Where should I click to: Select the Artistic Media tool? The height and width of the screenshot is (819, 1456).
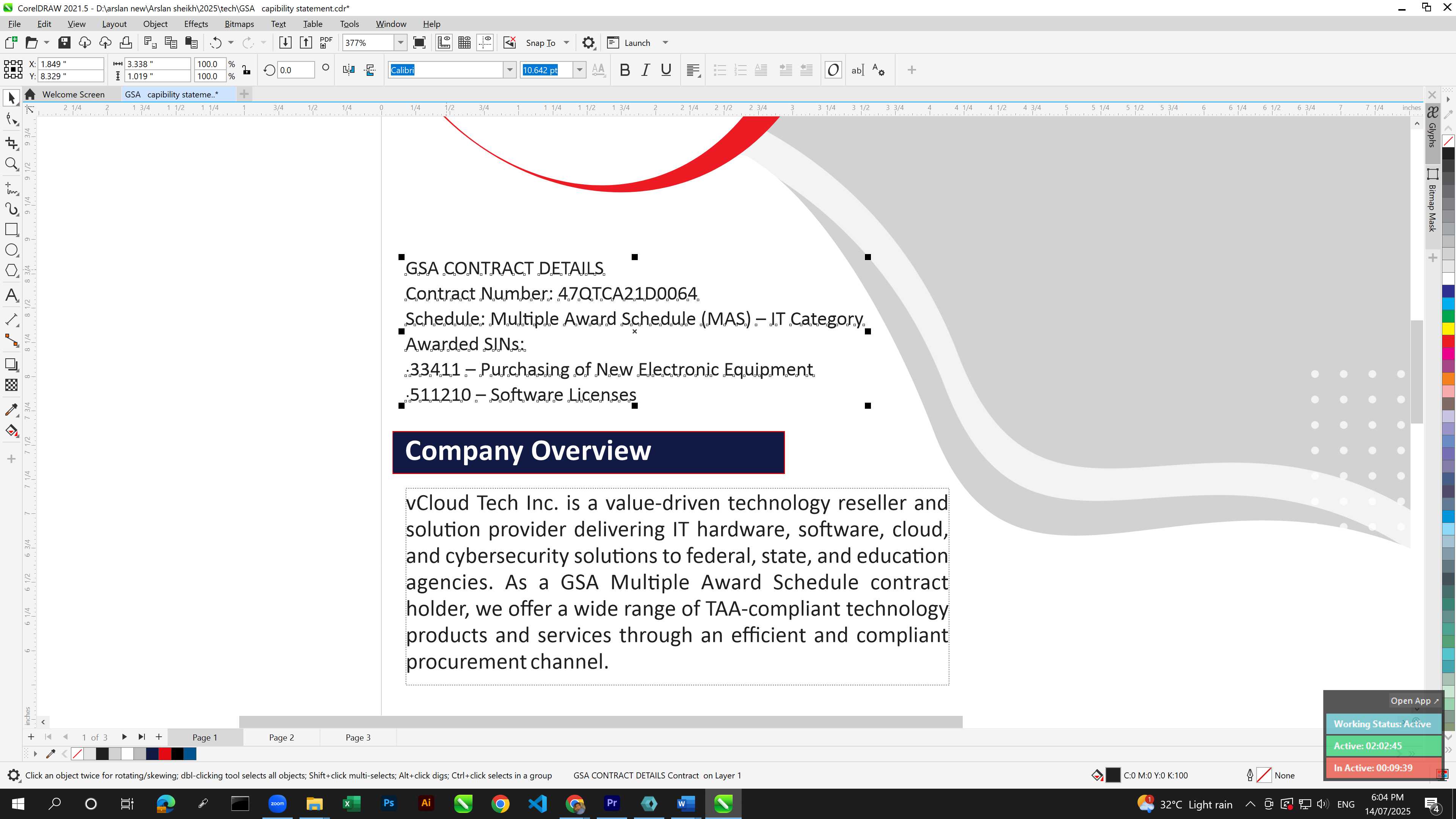coord(11,209)
